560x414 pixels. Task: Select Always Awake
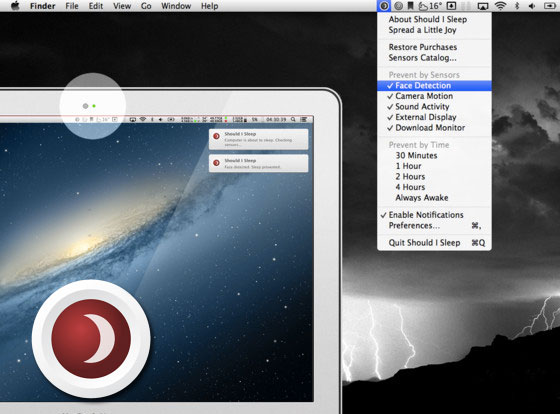(x=434, y=198)
